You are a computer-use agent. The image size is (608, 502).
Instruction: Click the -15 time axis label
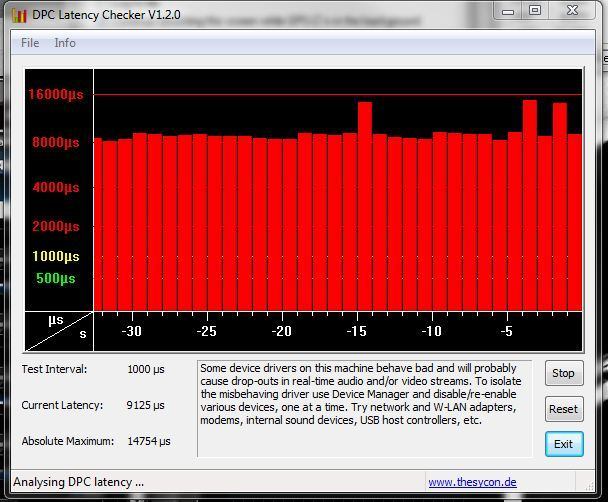(356, 331)
